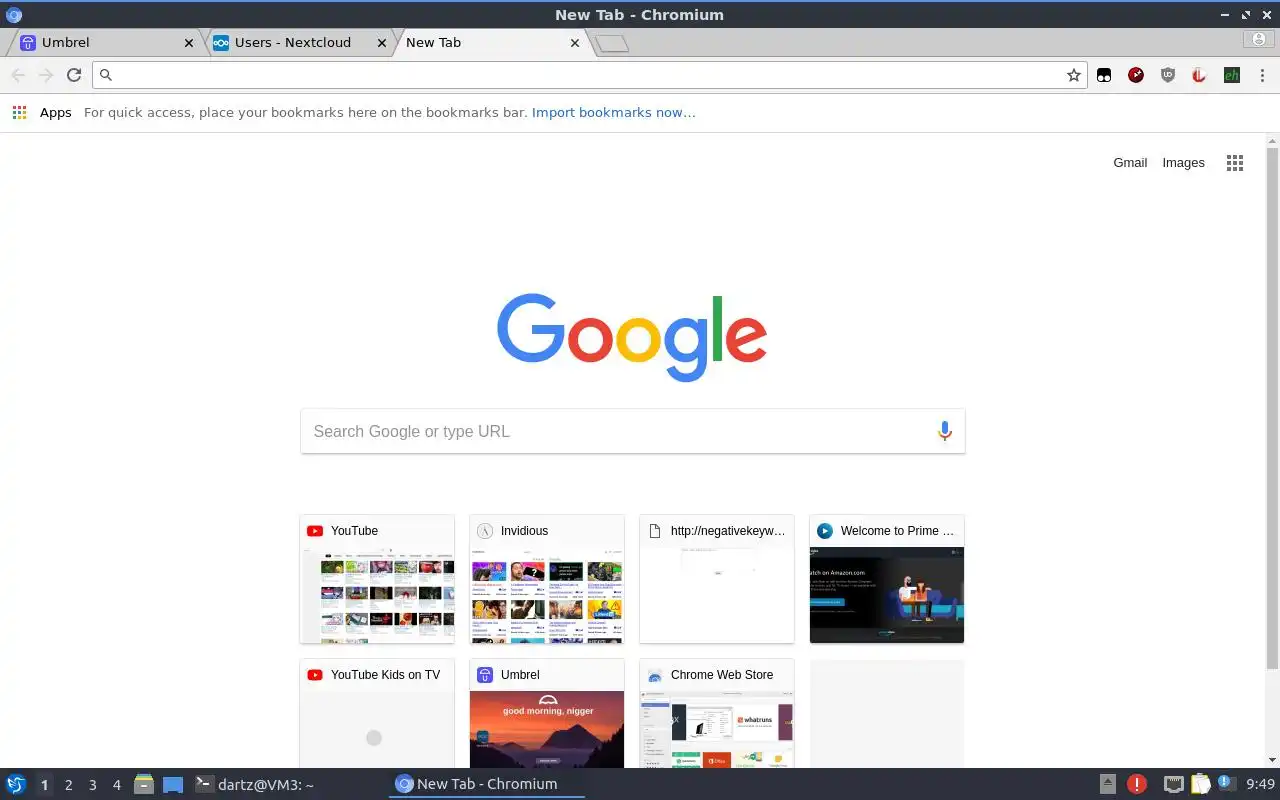1280x800 pixels.
Task: Open the YouTube shortcut thumbnail
Action: (x=377, y=579)
